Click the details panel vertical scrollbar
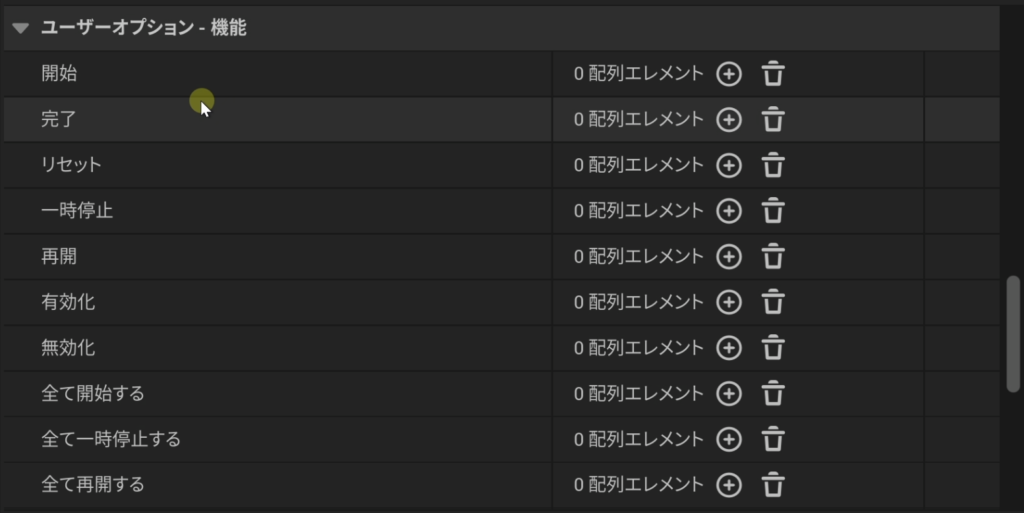Screen dimensions: 1024x513 click(x=1013, y=334)
